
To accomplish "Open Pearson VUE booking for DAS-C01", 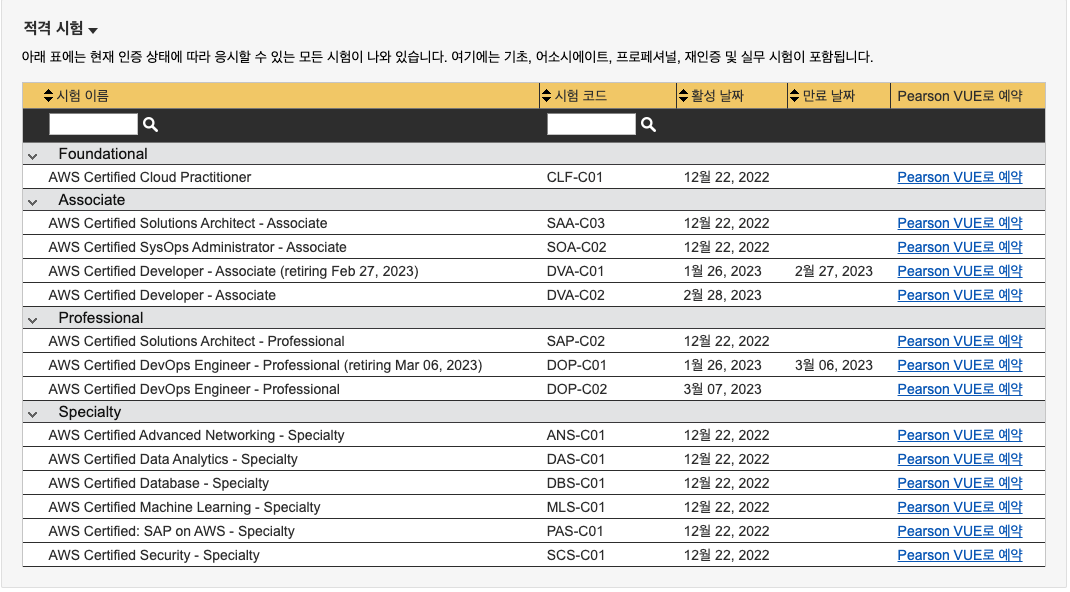I will pyautogui.click(x=959, y=459).
